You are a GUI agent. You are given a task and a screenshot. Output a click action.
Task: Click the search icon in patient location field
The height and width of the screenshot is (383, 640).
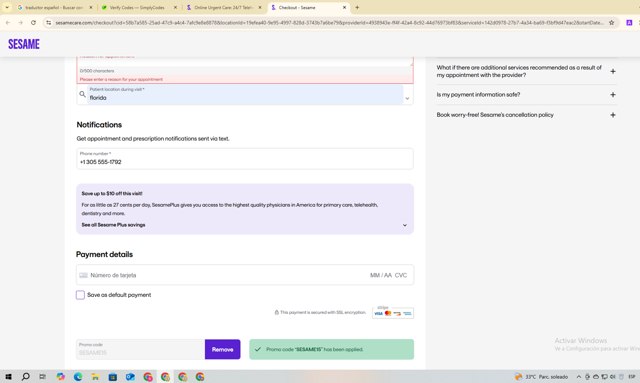coord(82,94)
